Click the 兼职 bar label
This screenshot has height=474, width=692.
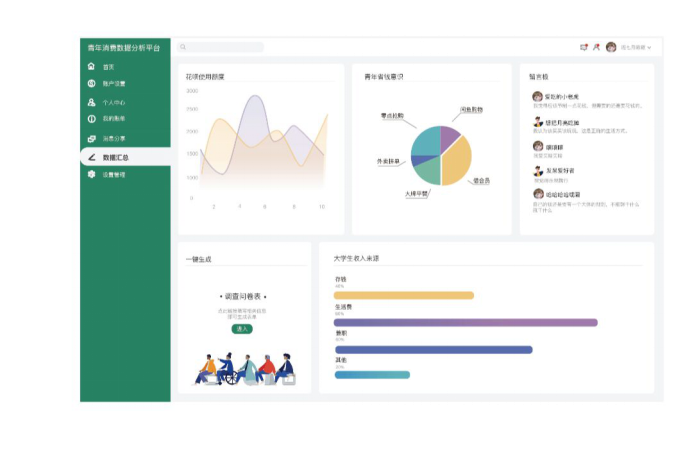[x=341, y=333]
